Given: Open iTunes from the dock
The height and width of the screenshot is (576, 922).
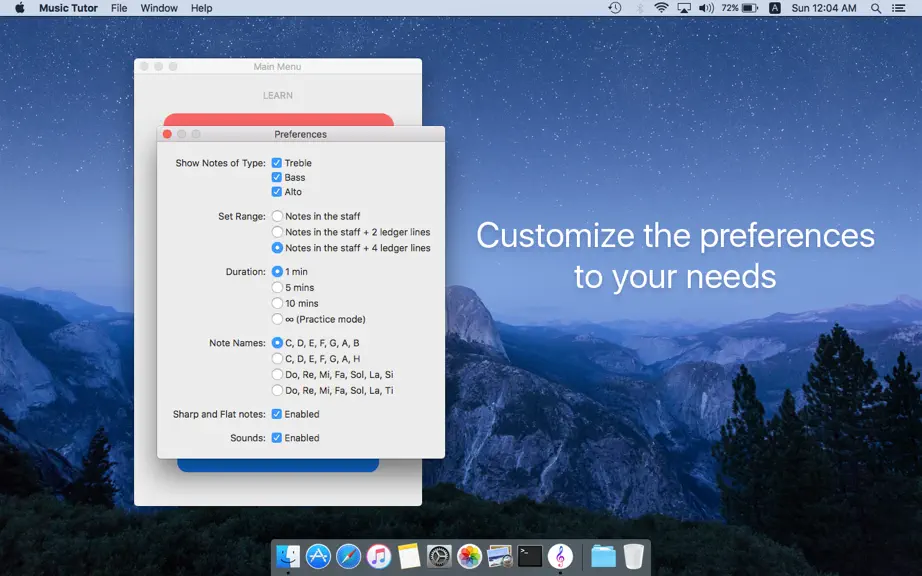Looking at the screenshot, I should (379, 556).
